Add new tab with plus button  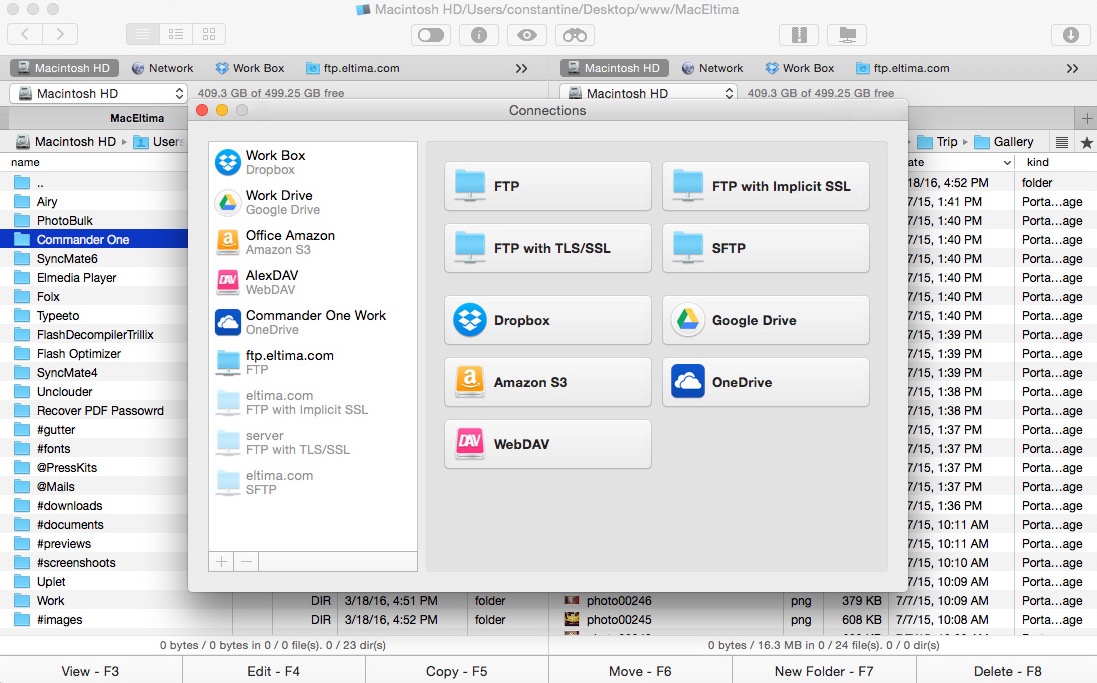coord(1087,118)
